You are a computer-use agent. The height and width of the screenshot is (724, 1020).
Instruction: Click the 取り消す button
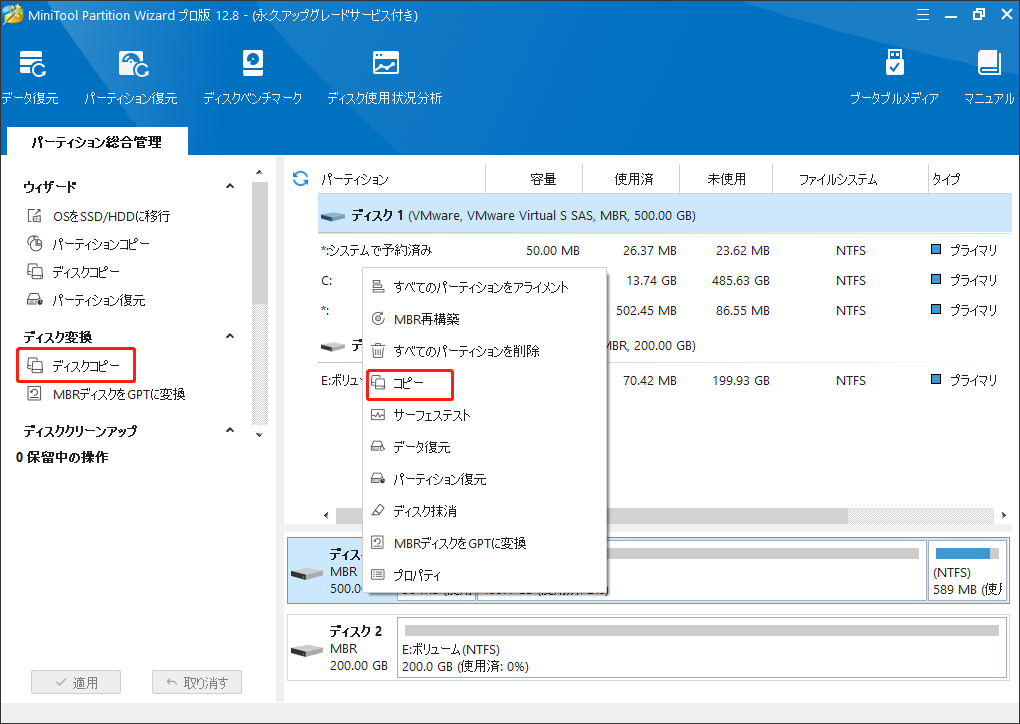coord(197,682)
